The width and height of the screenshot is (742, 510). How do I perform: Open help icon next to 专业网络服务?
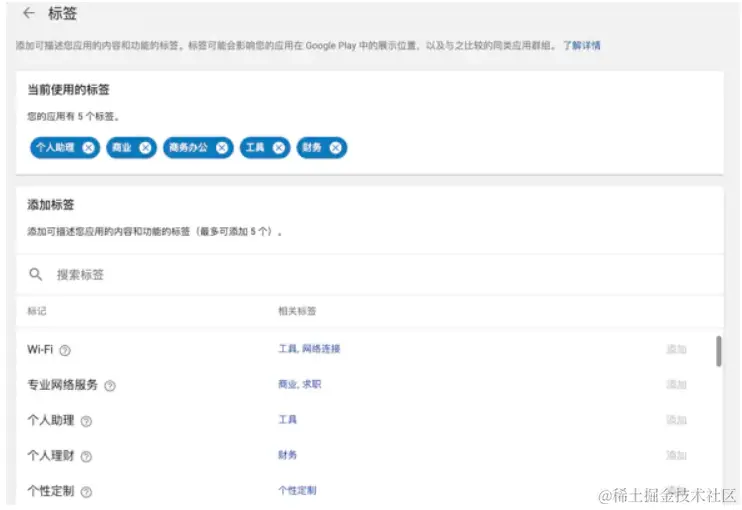coord(110,386)
